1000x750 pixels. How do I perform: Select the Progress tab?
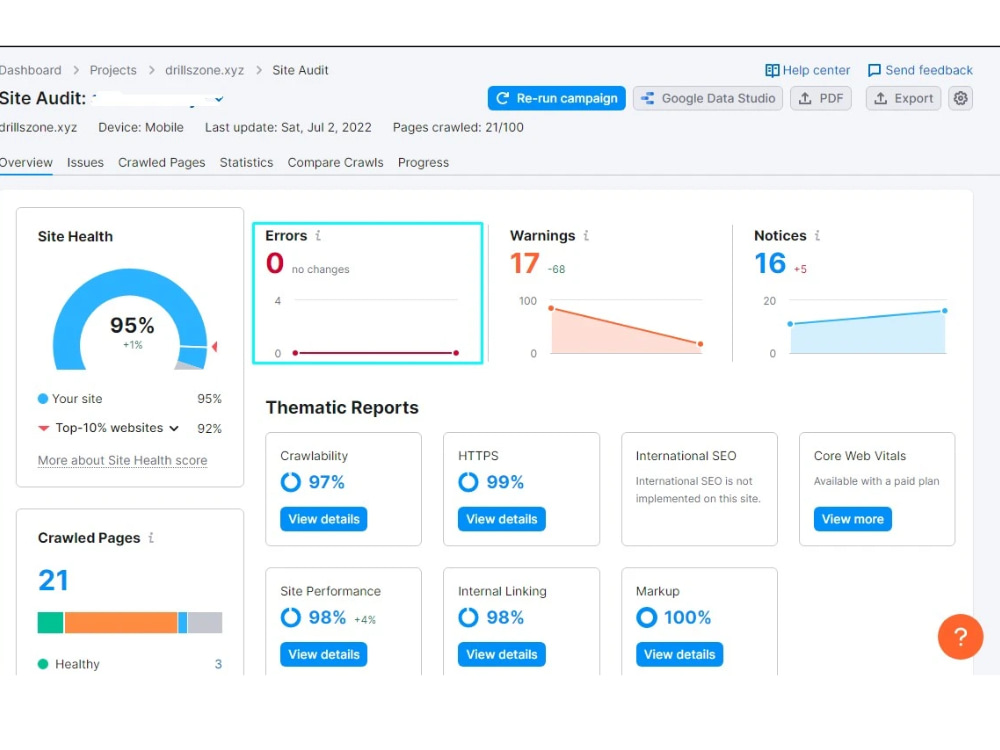point(423,163)
